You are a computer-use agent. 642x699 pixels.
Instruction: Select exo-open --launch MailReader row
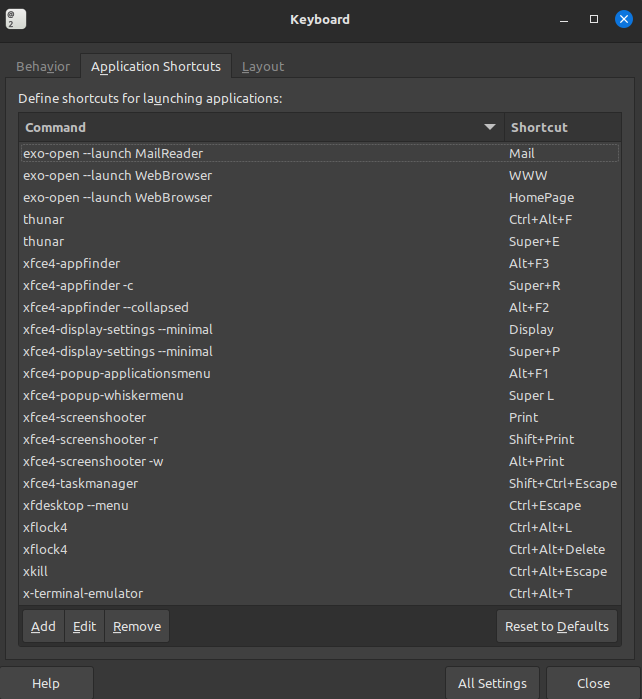320,153
